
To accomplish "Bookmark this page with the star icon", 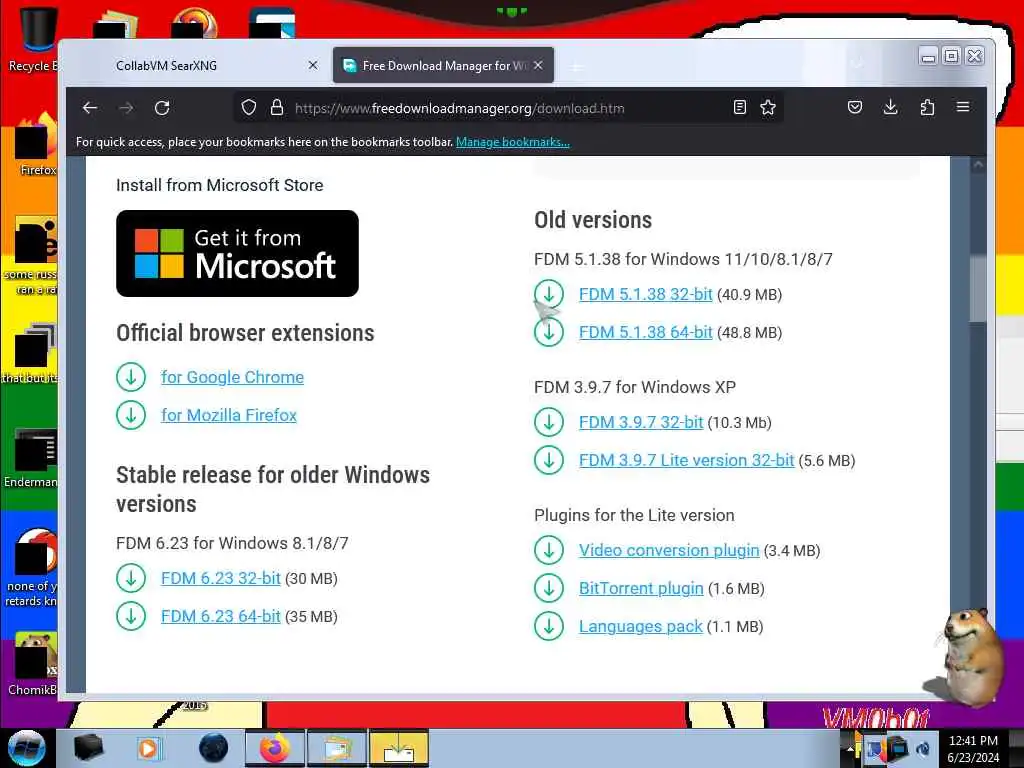I will (768, 108).
